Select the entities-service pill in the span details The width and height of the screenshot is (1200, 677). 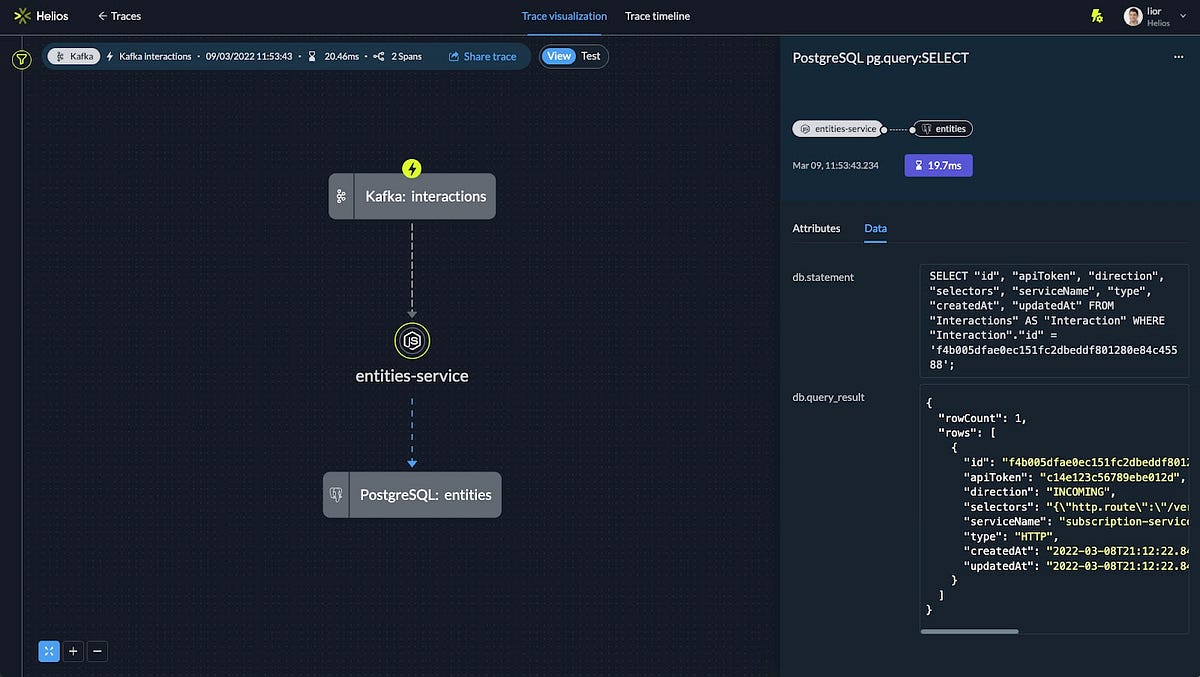pos(838,128)
